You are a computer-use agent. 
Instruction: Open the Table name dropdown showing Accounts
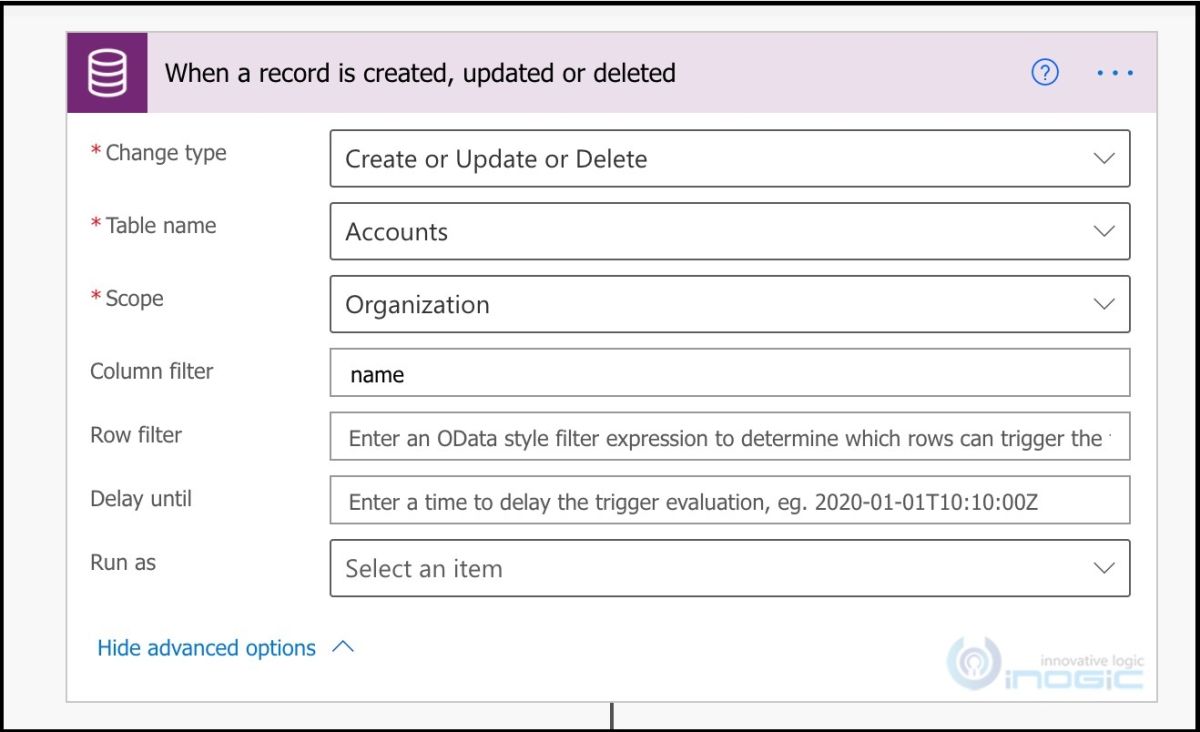click(x=730, y=231)
